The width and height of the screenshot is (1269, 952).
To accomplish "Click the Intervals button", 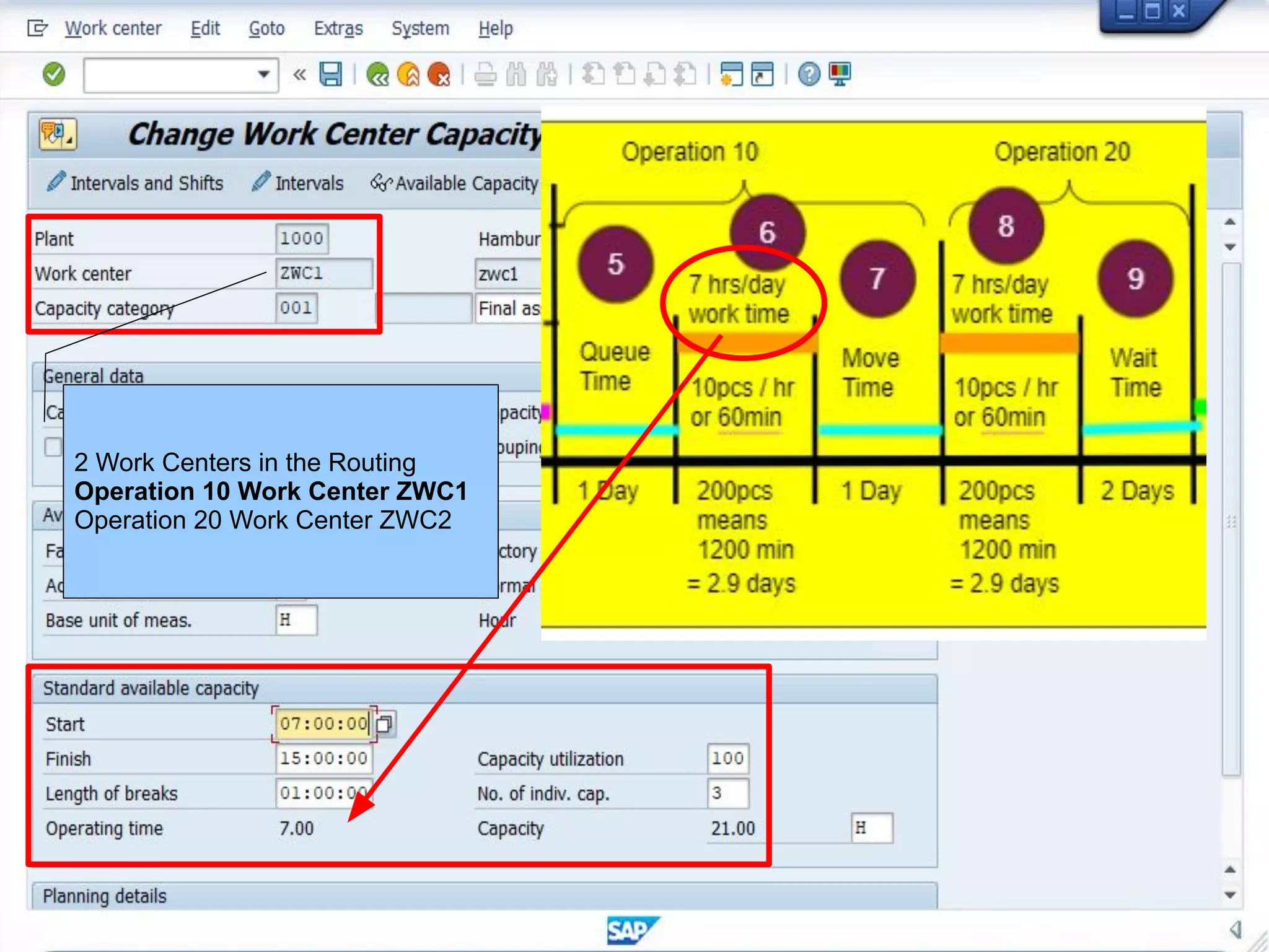I will pyautogui.click(x=297, y=183).
